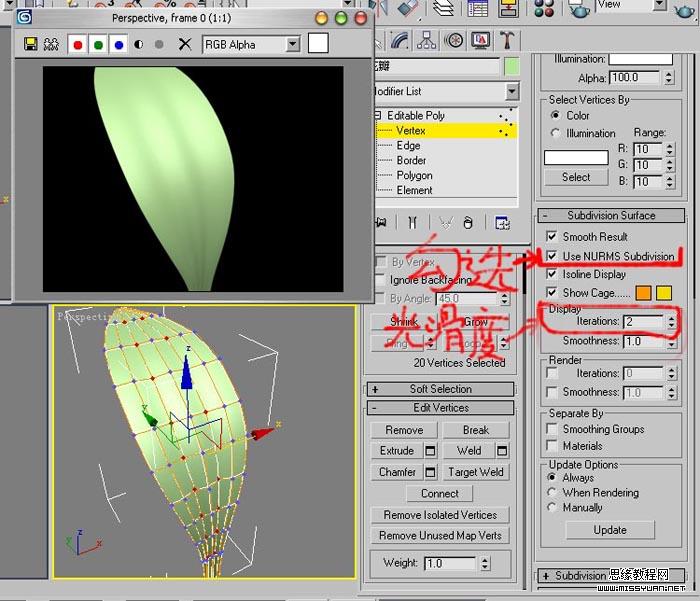The height and width of the screenshot is (601, 700).
Task: Toggle the green channel in render window
Action: tap(98, 45)
